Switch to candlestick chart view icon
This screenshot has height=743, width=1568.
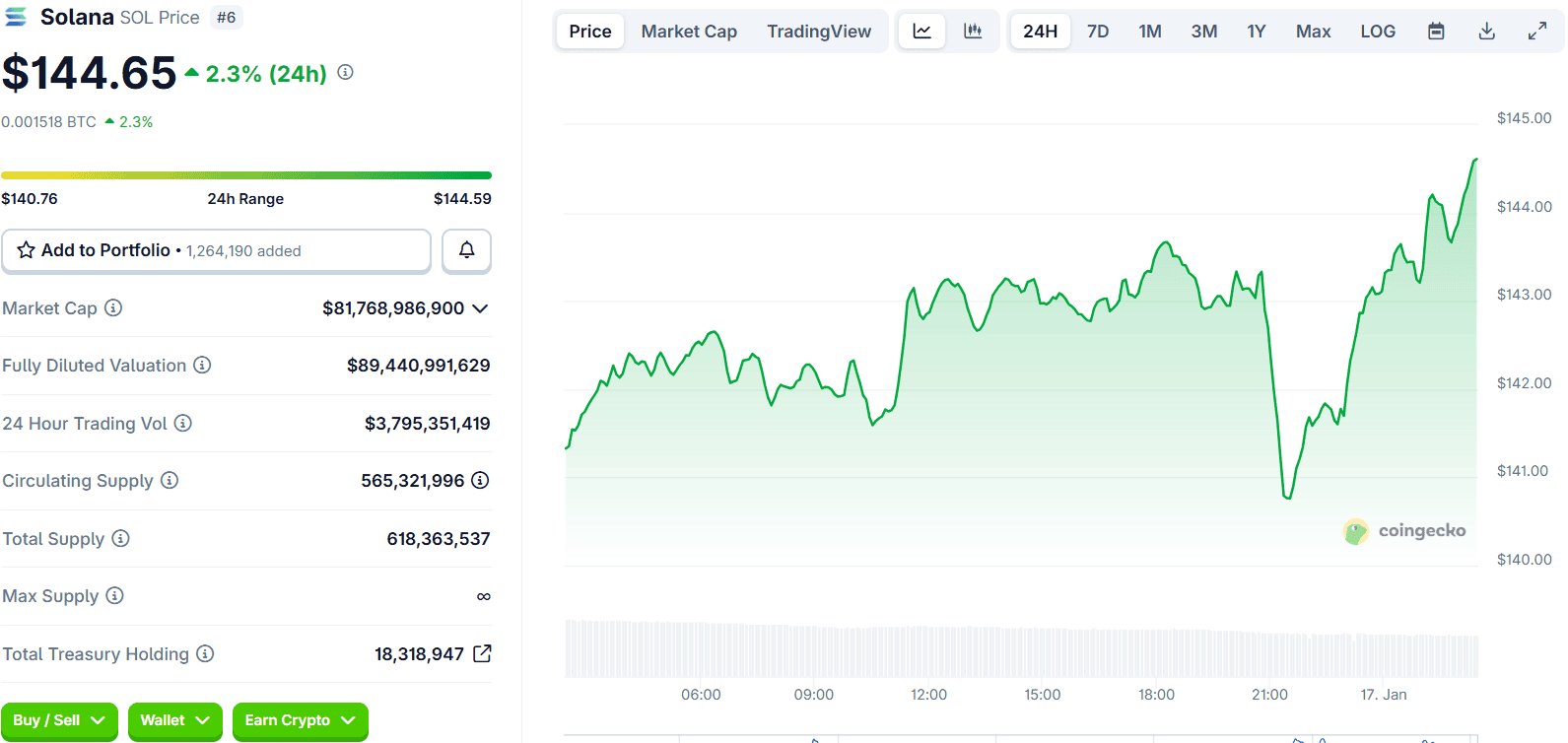coord(973,32)
